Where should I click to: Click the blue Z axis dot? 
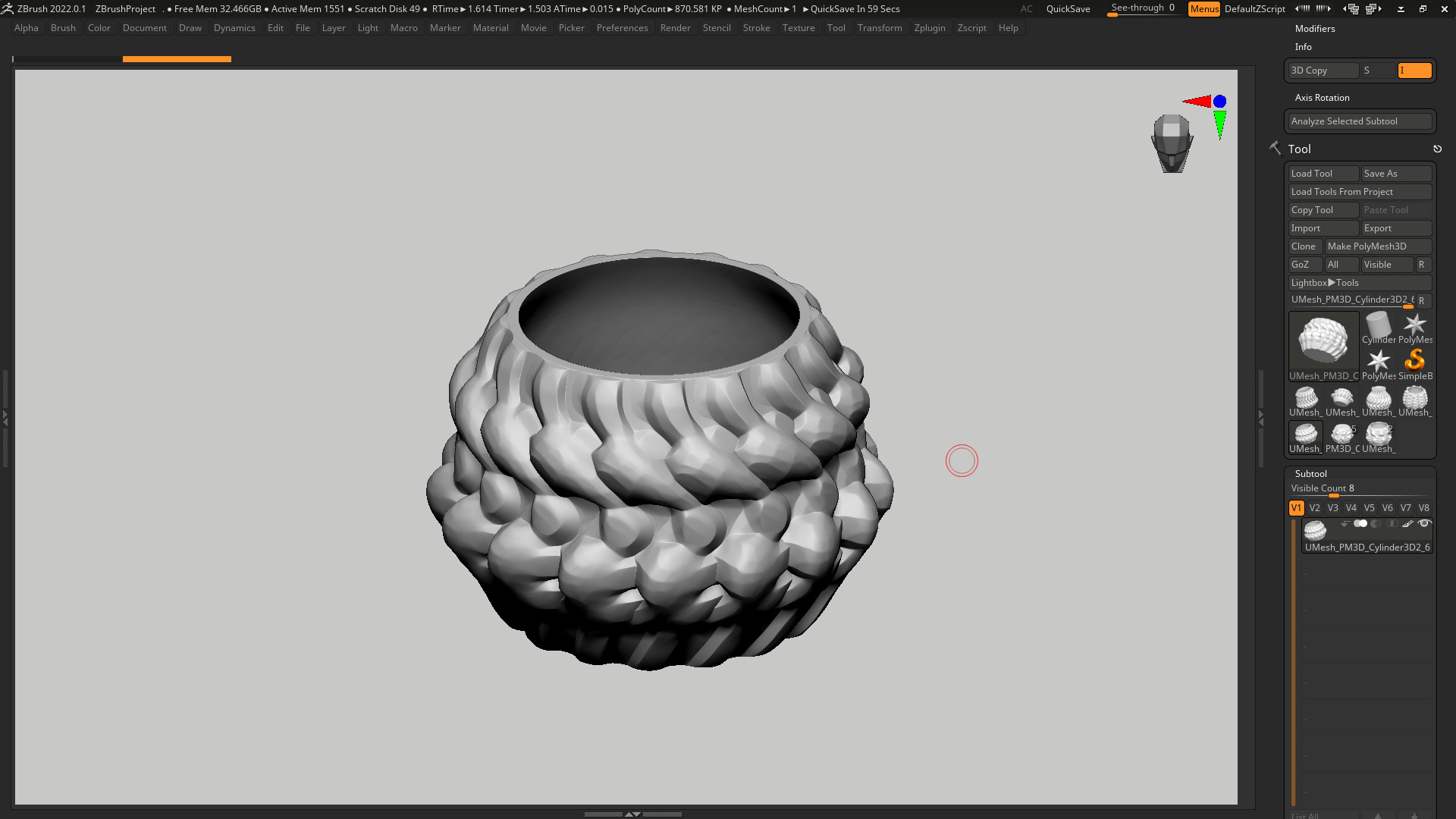(x=1219, y=101)
